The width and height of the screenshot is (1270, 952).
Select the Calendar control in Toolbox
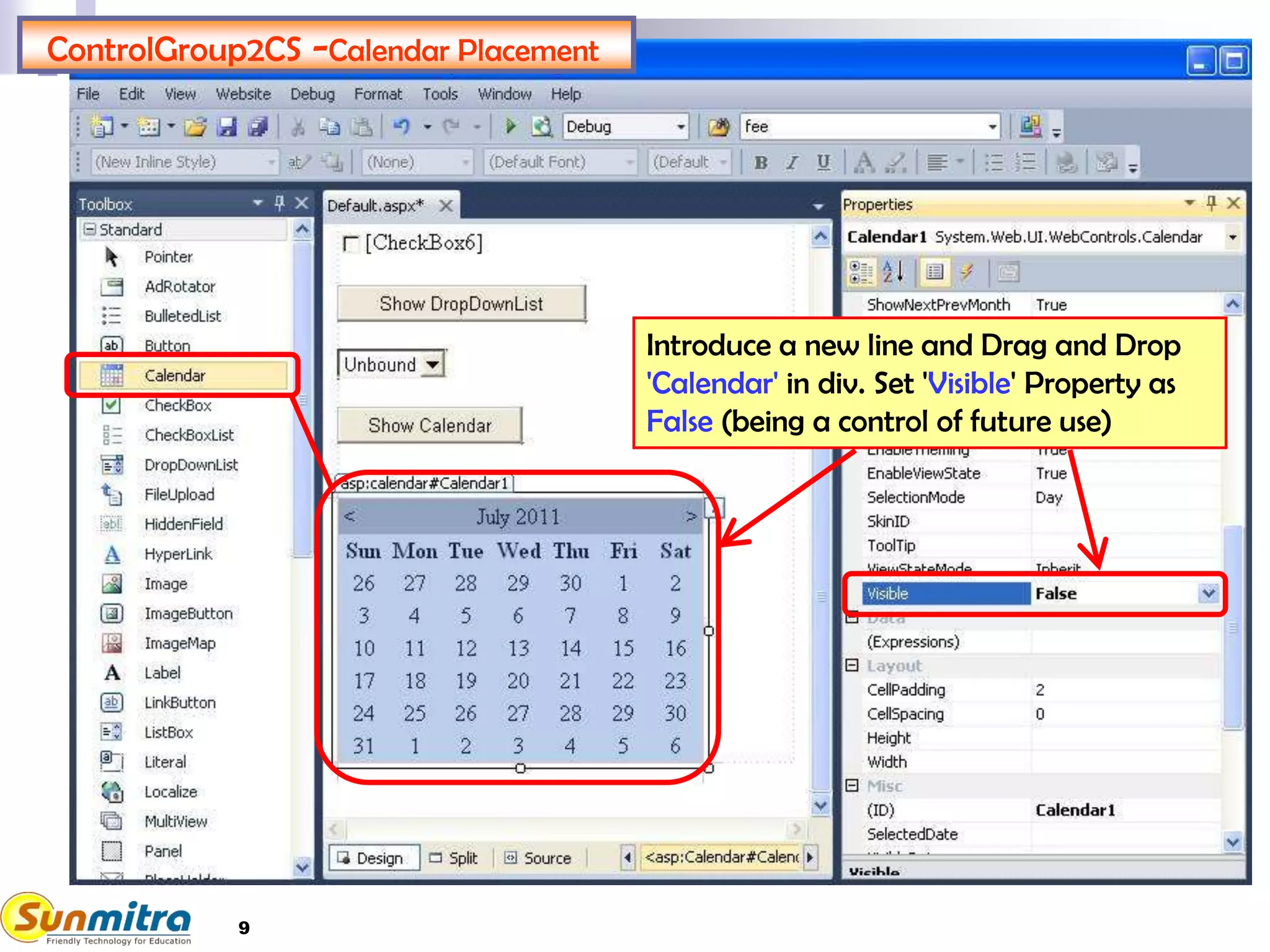click(175, 376)
